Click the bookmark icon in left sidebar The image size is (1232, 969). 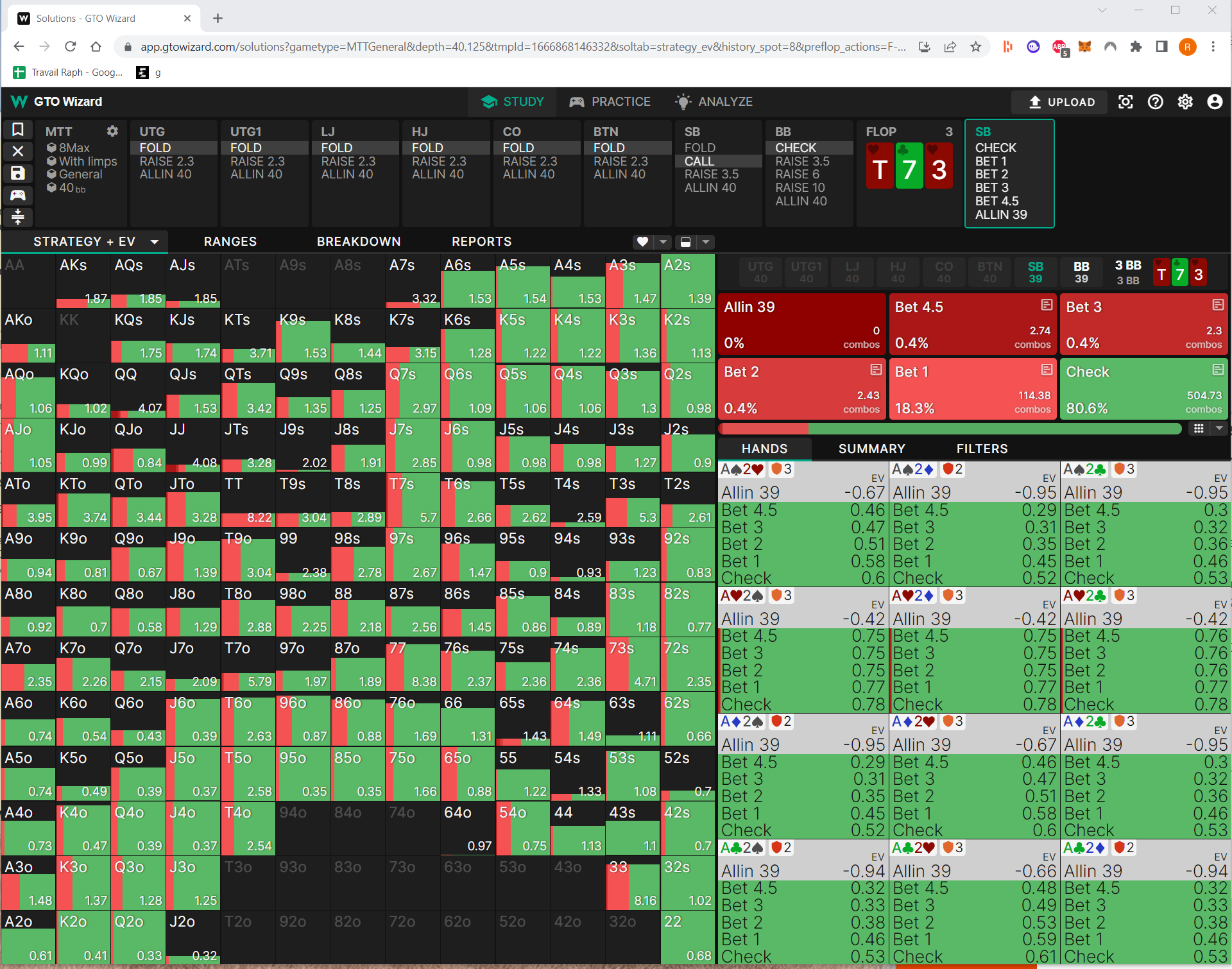click(18, 130)
